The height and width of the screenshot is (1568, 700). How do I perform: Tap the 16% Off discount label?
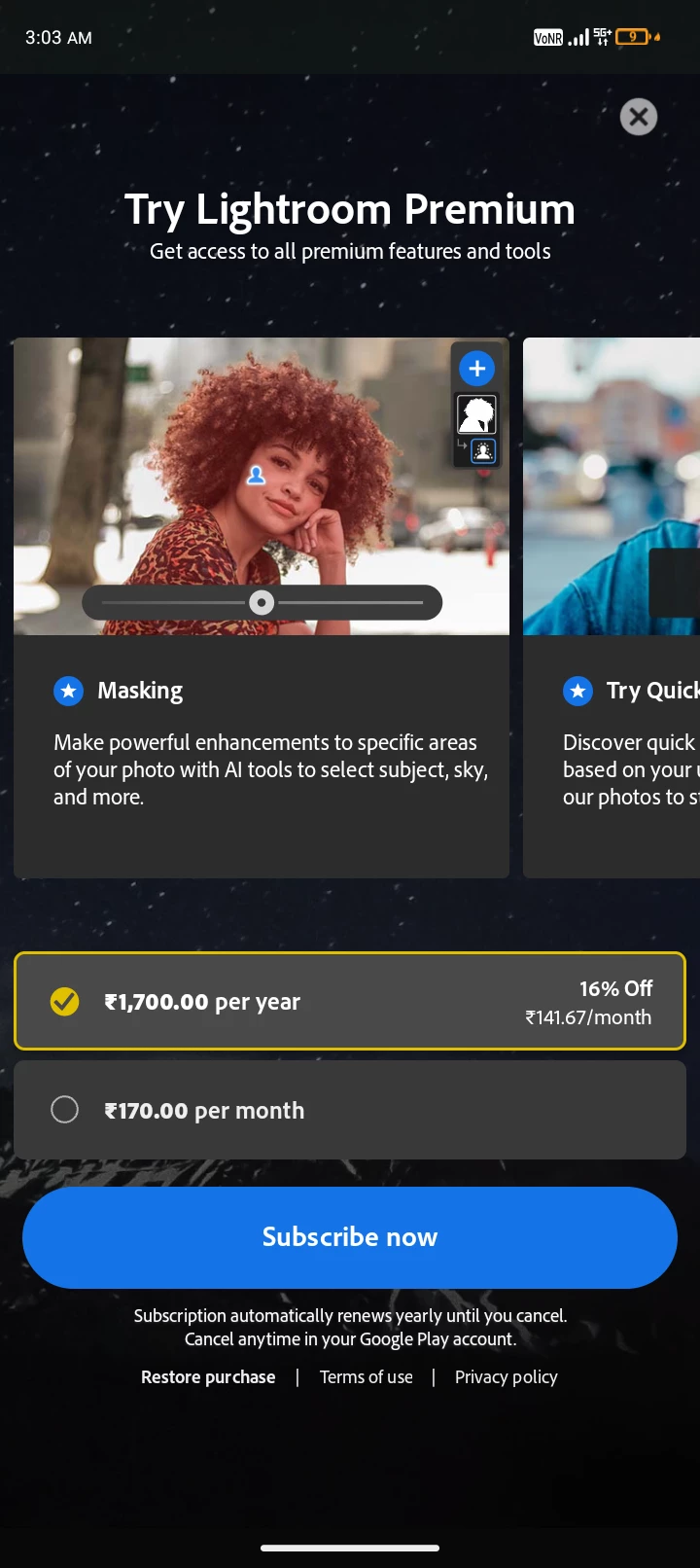tap(616, 988)
